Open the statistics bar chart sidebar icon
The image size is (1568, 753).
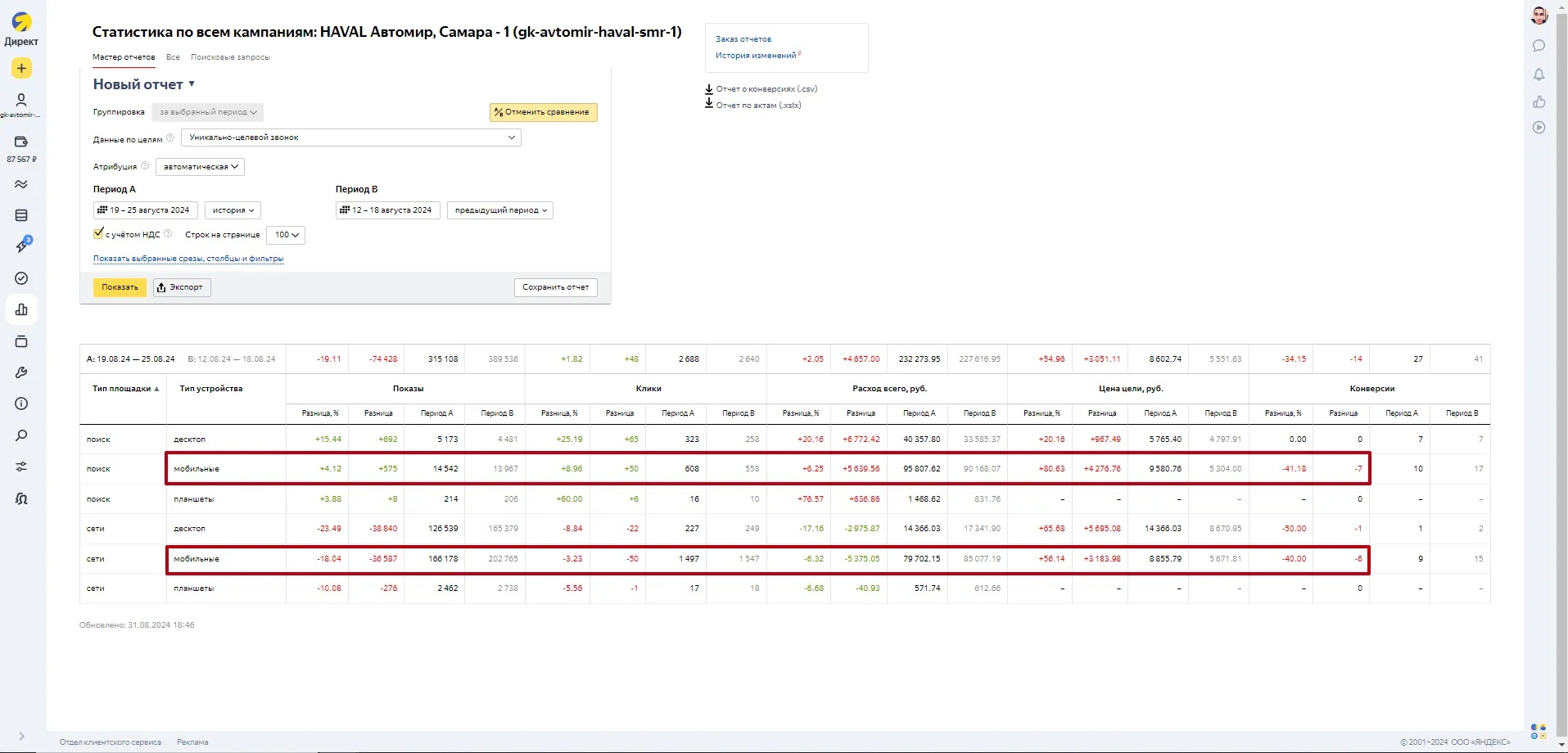[x=21, y=310]
